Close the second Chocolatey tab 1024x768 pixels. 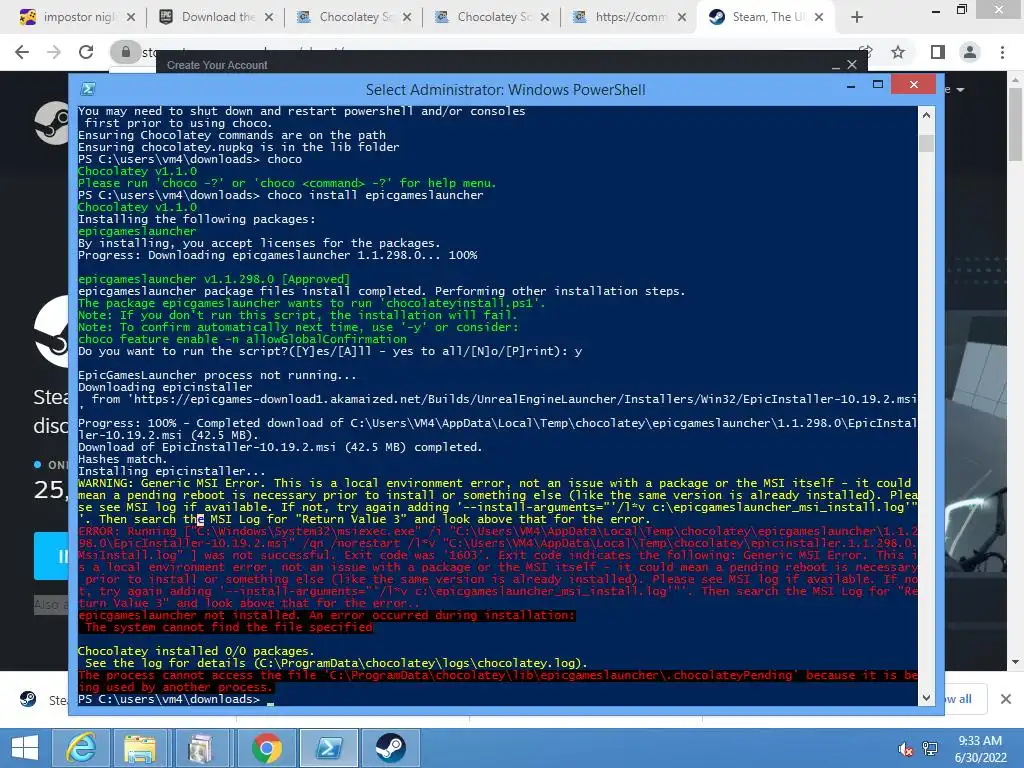coord(545,18)
